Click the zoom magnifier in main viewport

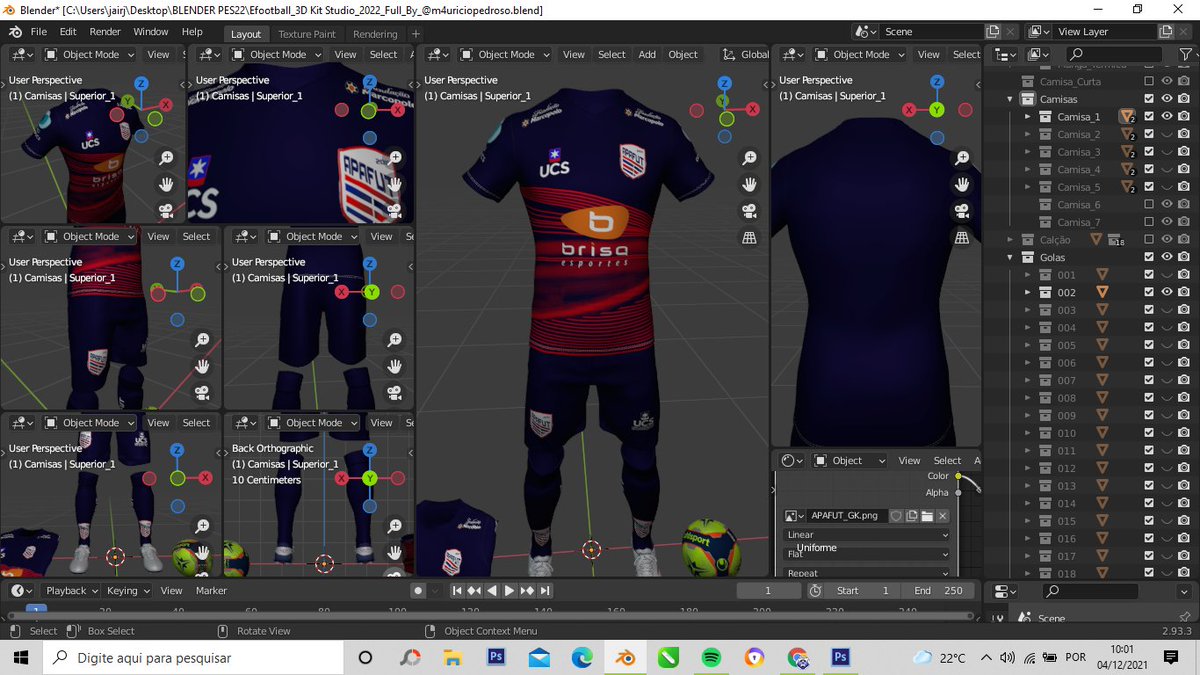[748, 158]
